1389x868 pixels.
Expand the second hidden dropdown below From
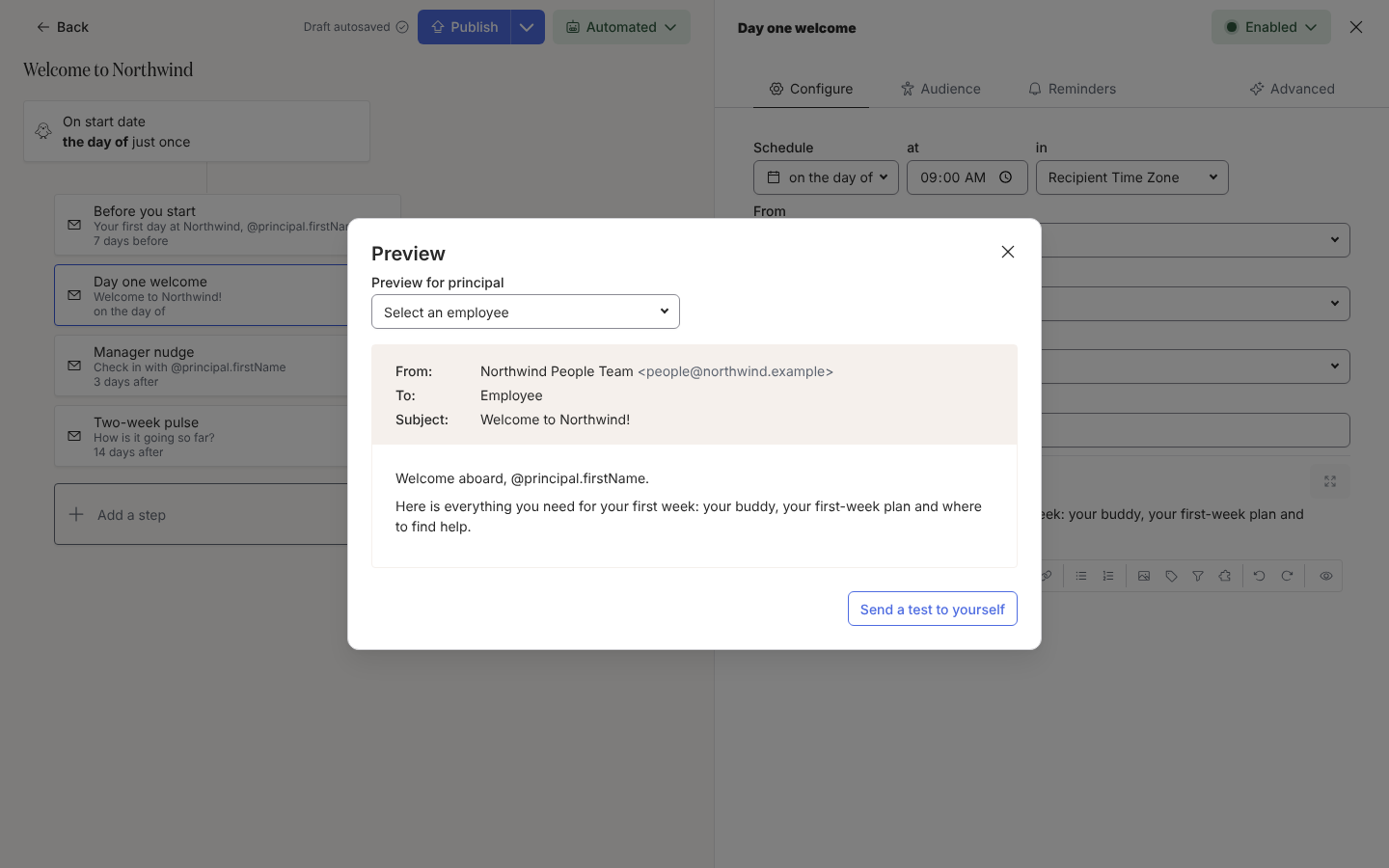(1335, 304)
